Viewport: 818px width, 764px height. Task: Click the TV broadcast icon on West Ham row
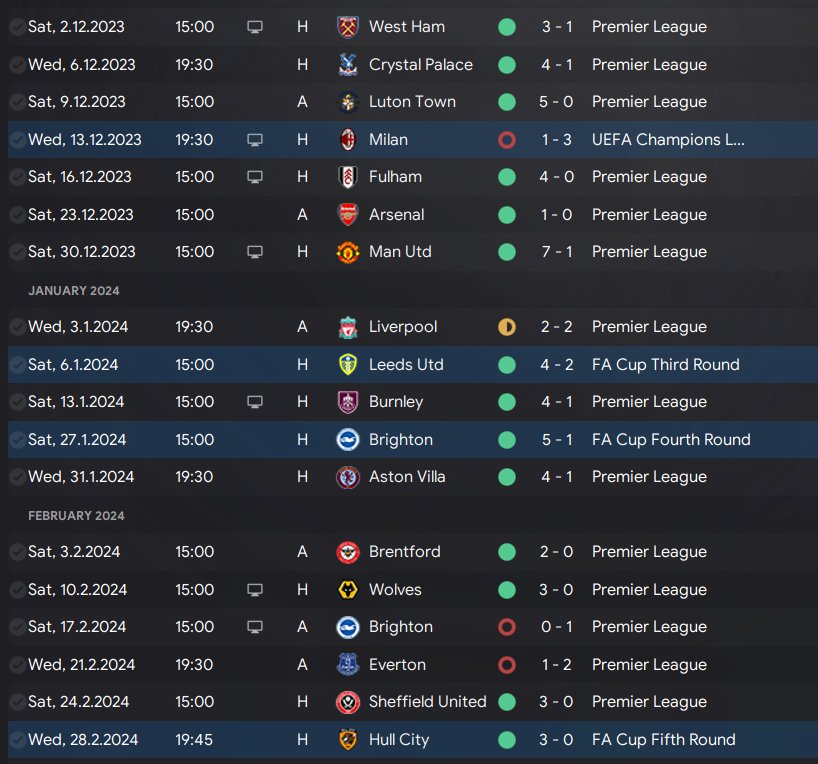(255, 27)
